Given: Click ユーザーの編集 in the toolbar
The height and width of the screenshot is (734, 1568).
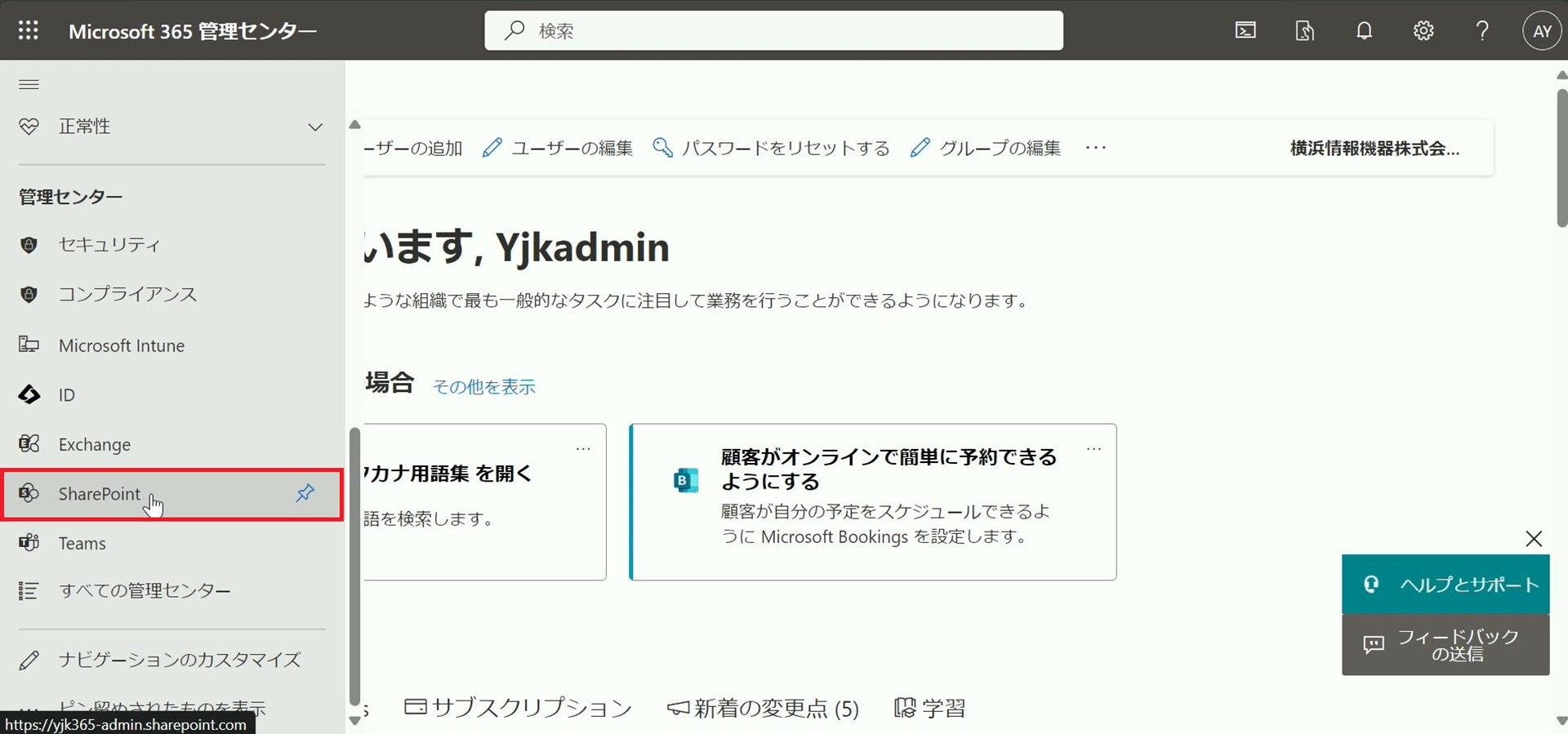Looking at the screenshot, I should [x=558, y=148].
